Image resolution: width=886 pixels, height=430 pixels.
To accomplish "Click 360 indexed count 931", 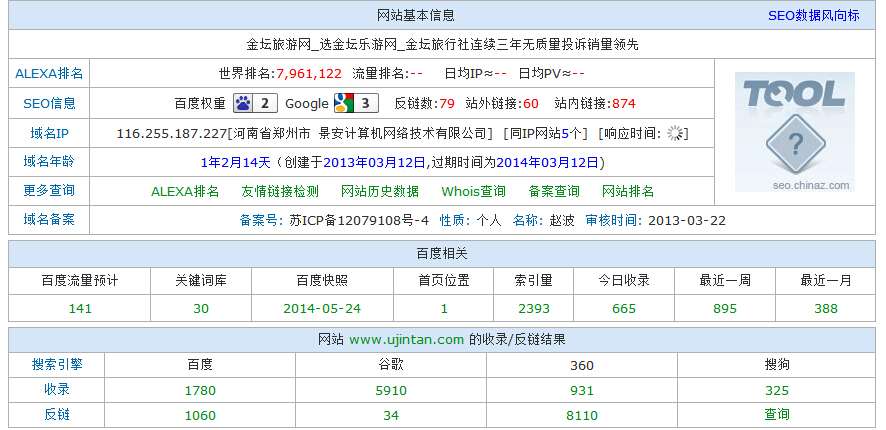I will click(x=581, y=390).
